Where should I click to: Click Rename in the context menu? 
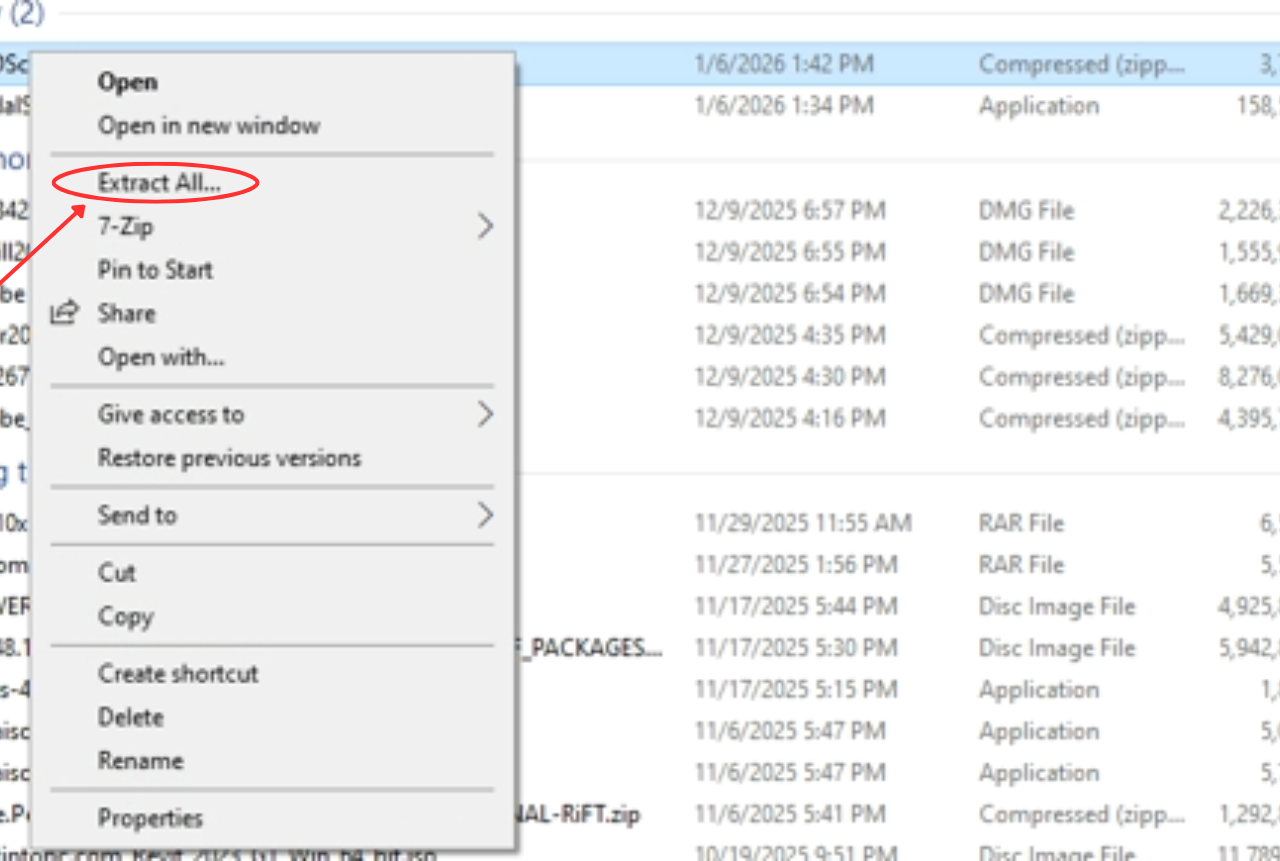pos(140,761)
